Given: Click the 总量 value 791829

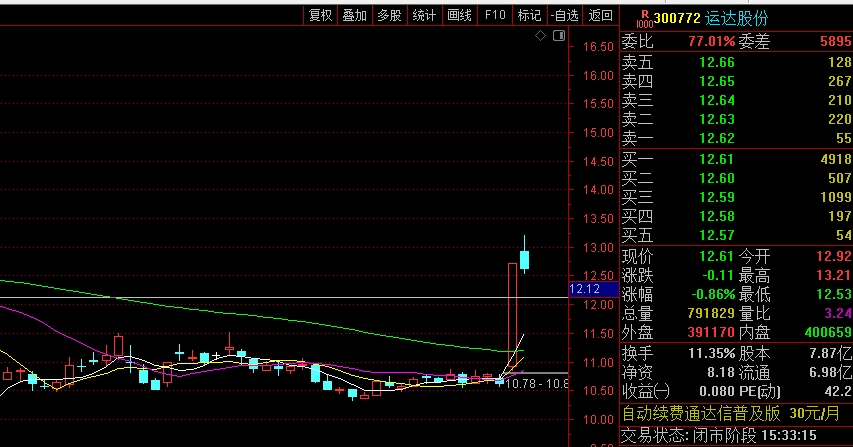Looking at the screenshot, I should (711, 313).
